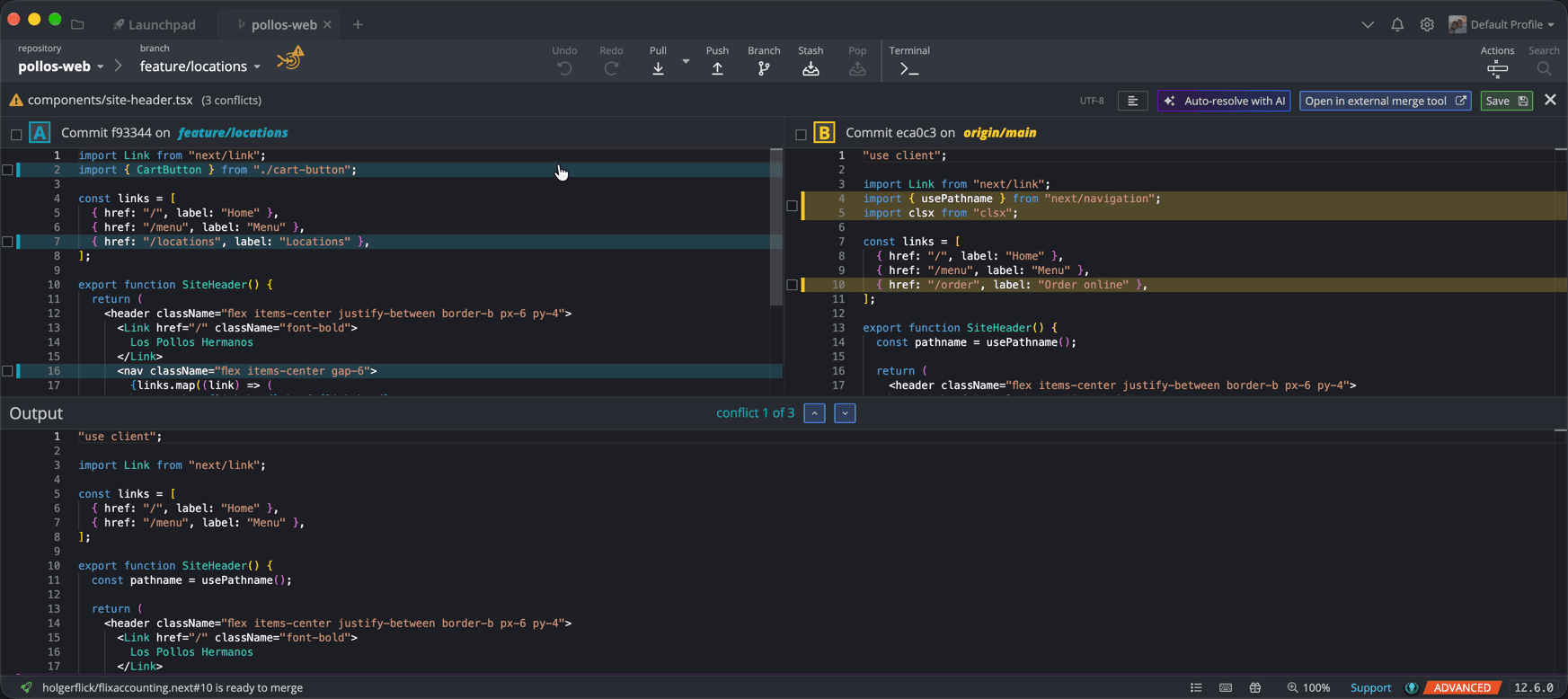Click the Search magnifier icon

(x=1544, y=69)
